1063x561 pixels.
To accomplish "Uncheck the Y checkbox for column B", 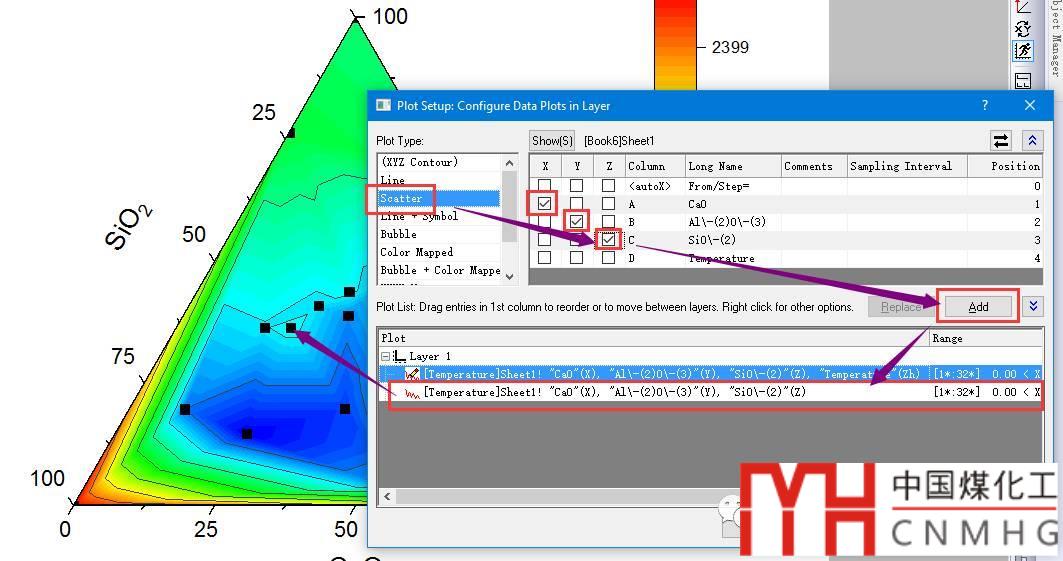I will coord(576,221).
